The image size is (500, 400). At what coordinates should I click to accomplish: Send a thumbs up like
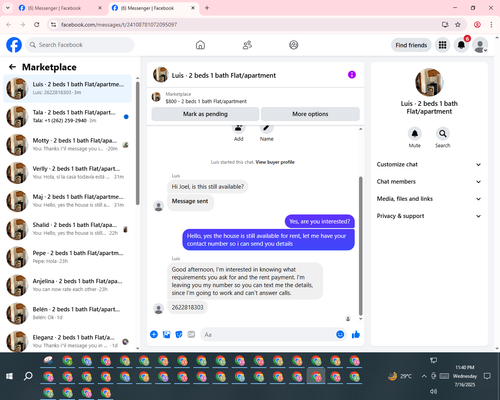[x=356, y=334]
